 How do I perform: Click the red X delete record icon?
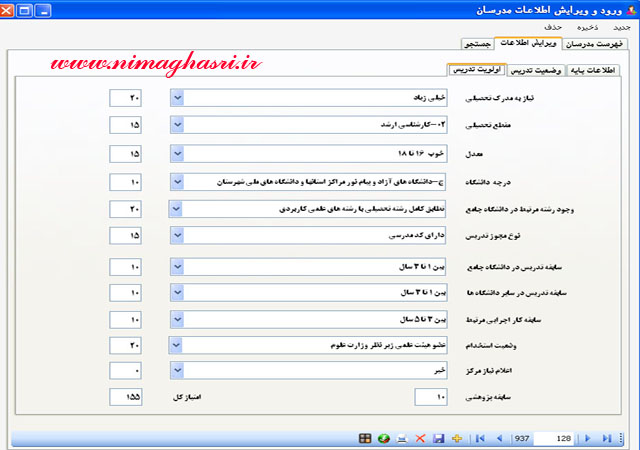[420, 438]
